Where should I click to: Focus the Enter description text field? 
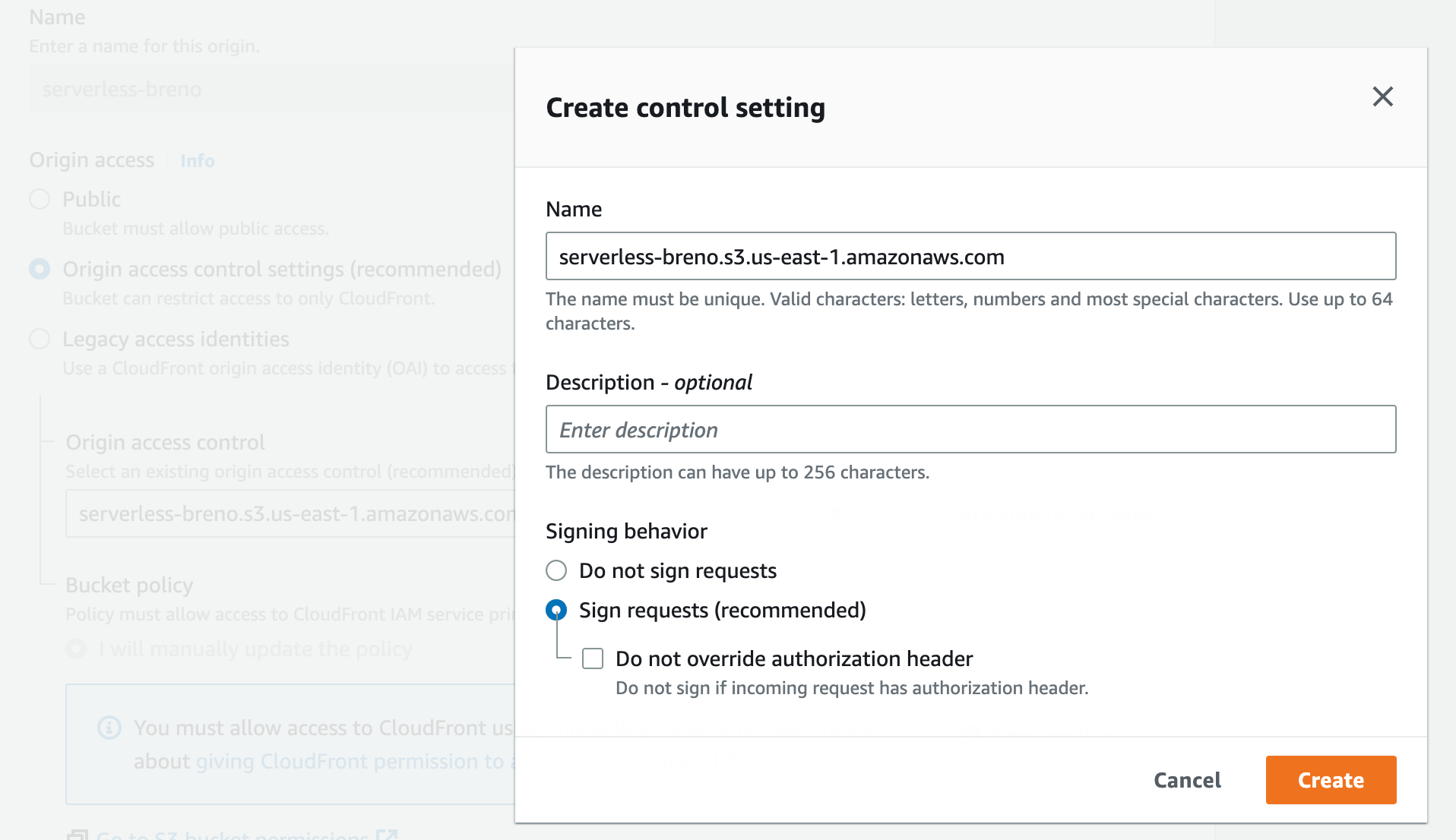(x=970, y=430)
